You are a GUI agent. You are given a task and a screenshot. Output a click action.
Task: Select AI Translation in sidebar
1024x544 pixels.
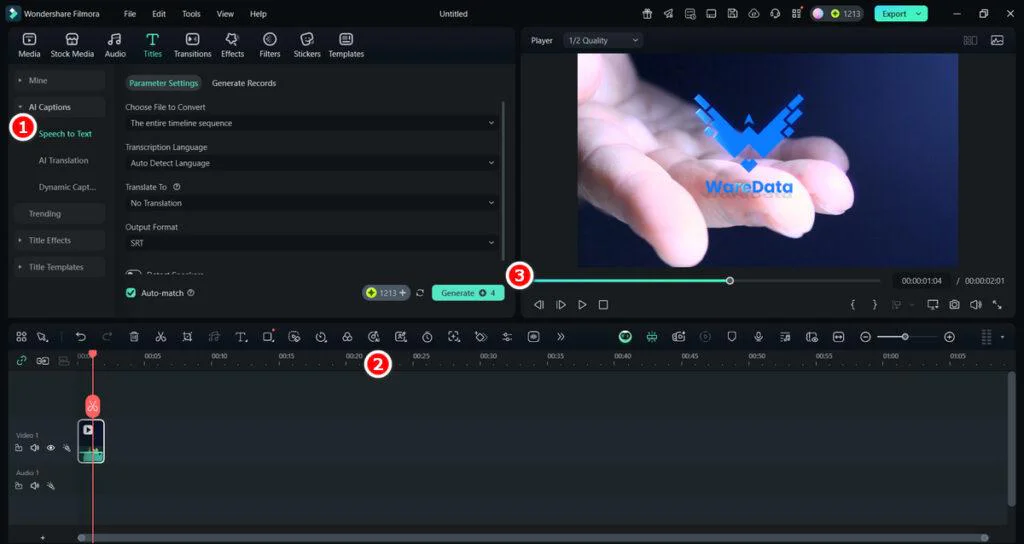click(63, 161)
